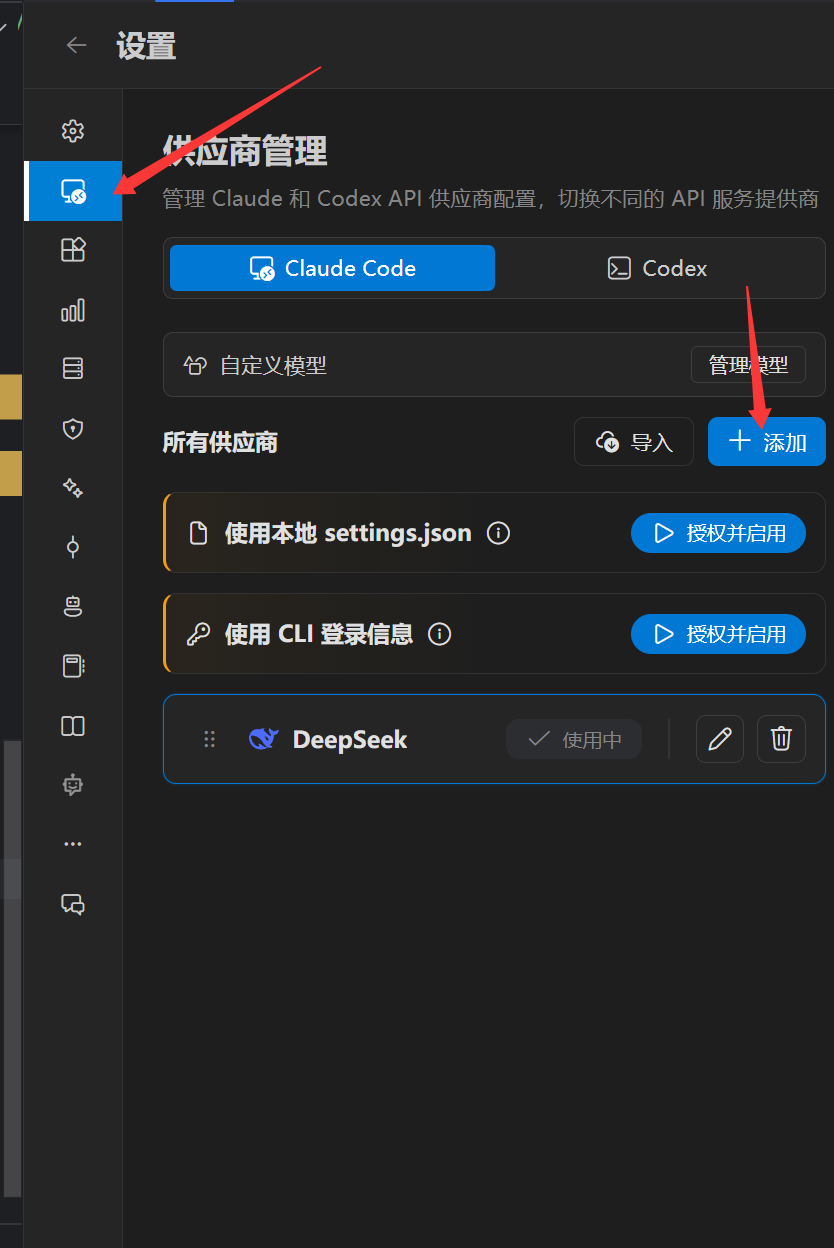This screenshot has height=1248, width=834.
Task: Click the 自定义模型 label
Action: coord(273,366)
